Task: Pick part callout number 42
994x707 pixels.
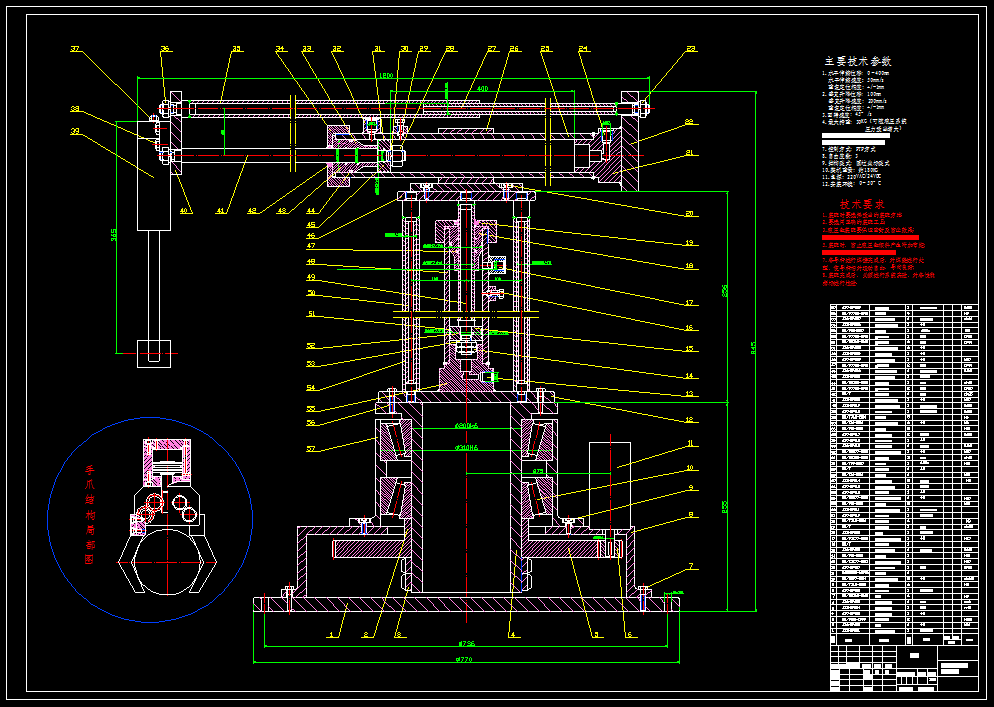Action: 252,211
